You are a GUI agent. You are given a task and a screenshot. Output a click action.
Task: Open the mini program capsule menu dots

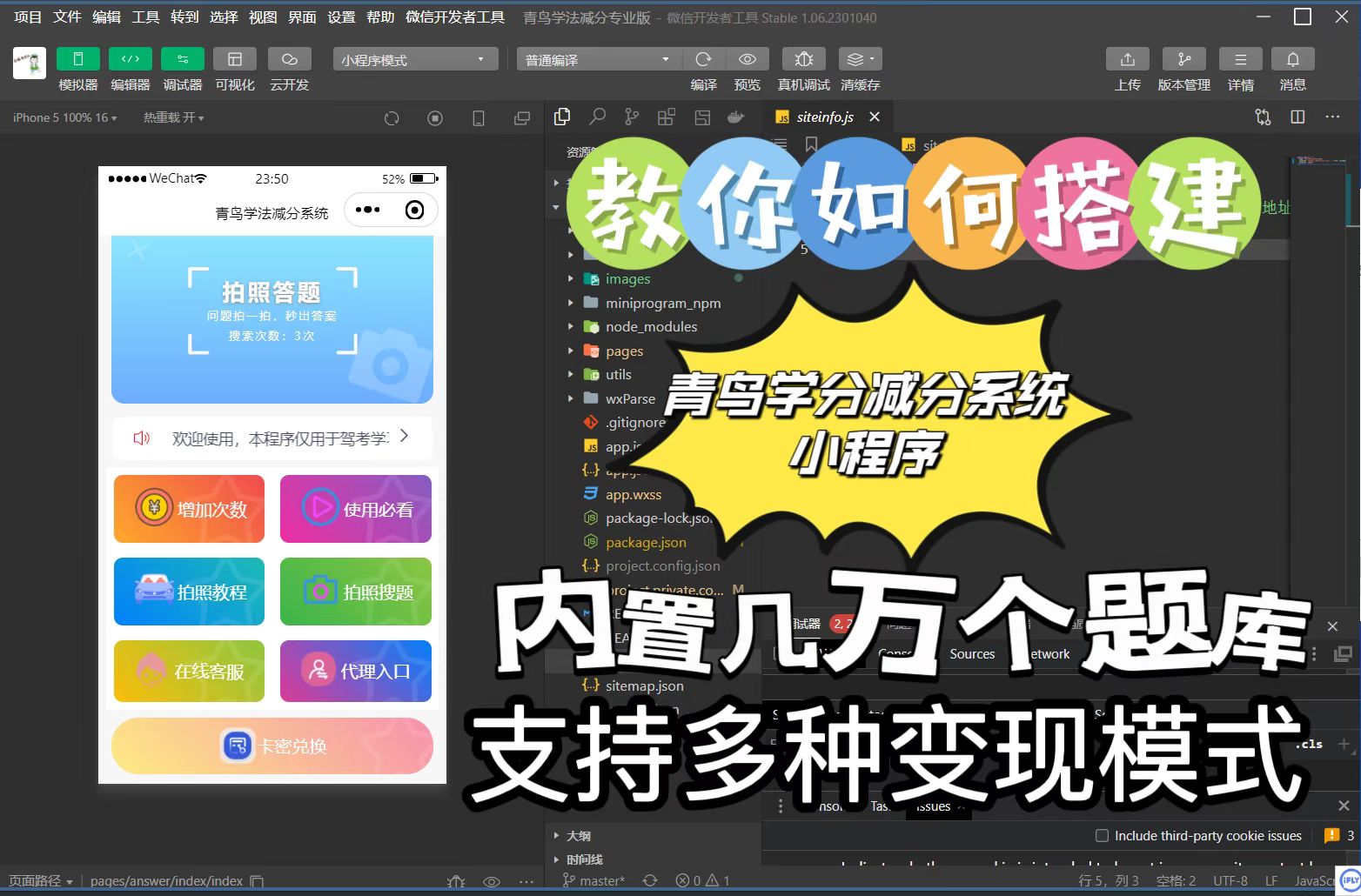coord(367,210)
